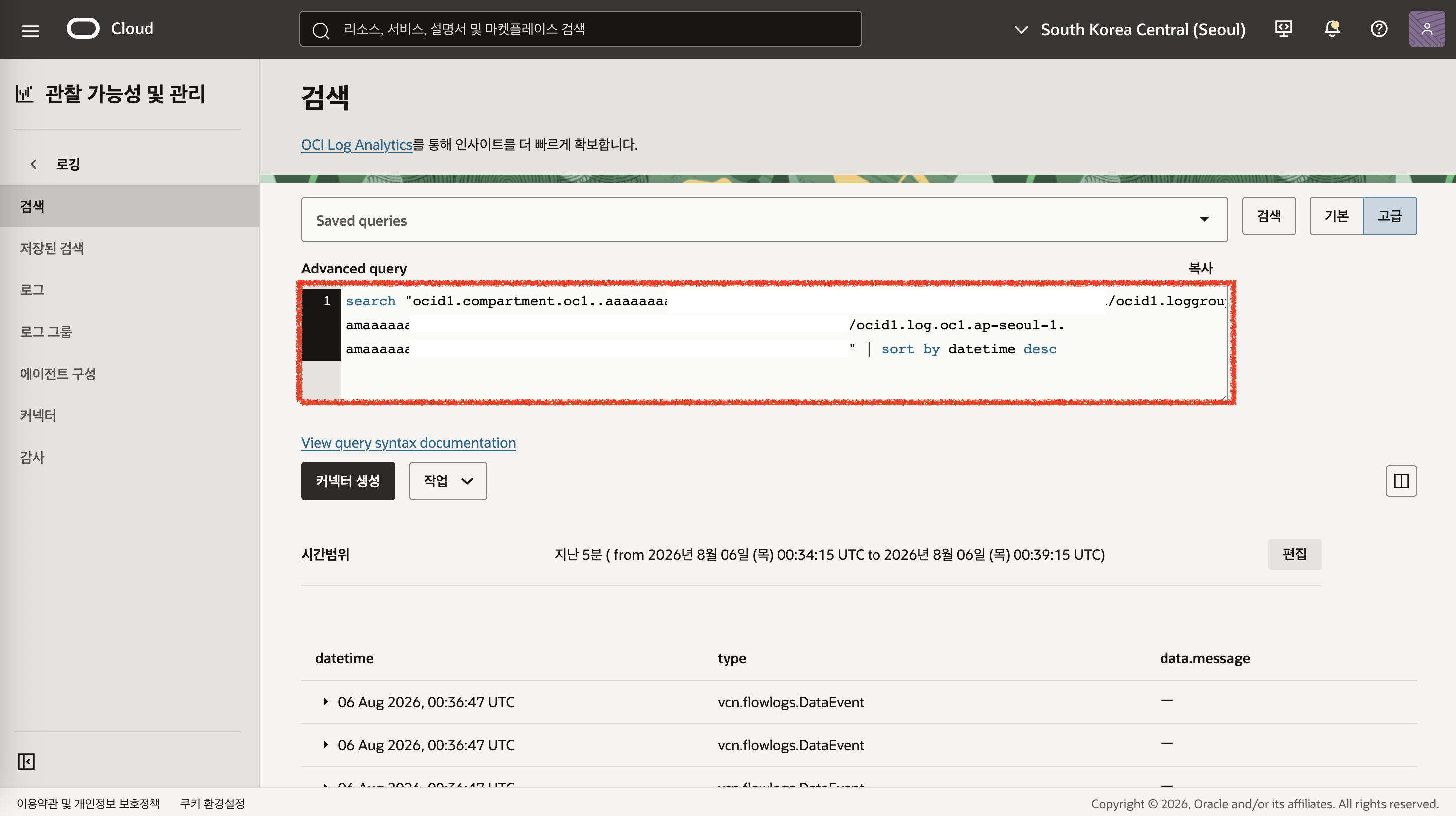Collapse the sidebar with the panel icon

(26, 761)
